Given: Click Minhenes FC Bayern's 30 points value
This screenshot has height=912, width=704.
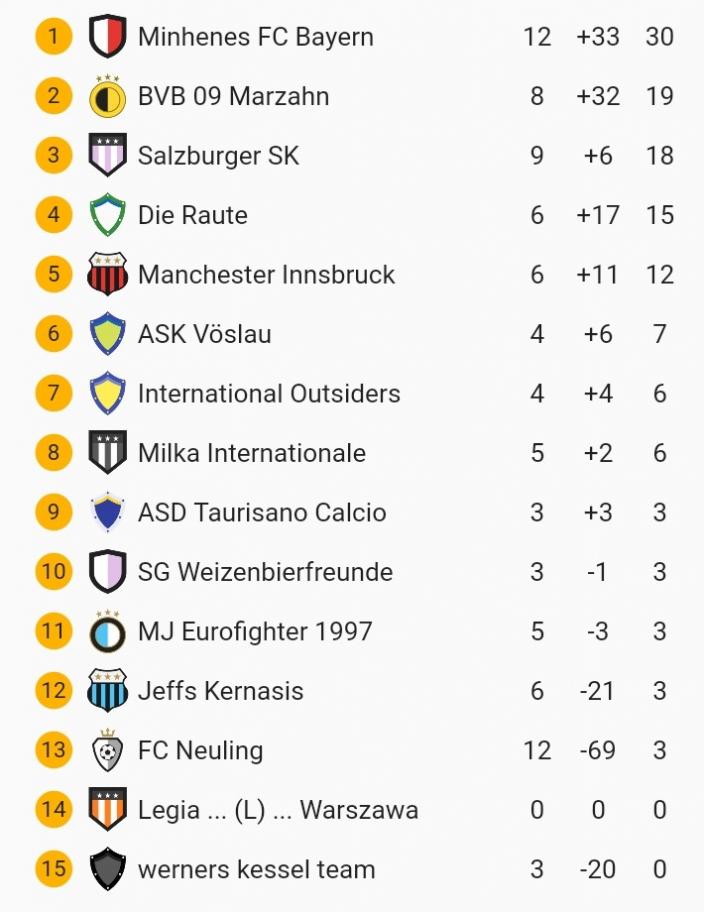Looking at the screenshot, I should 659,37.
